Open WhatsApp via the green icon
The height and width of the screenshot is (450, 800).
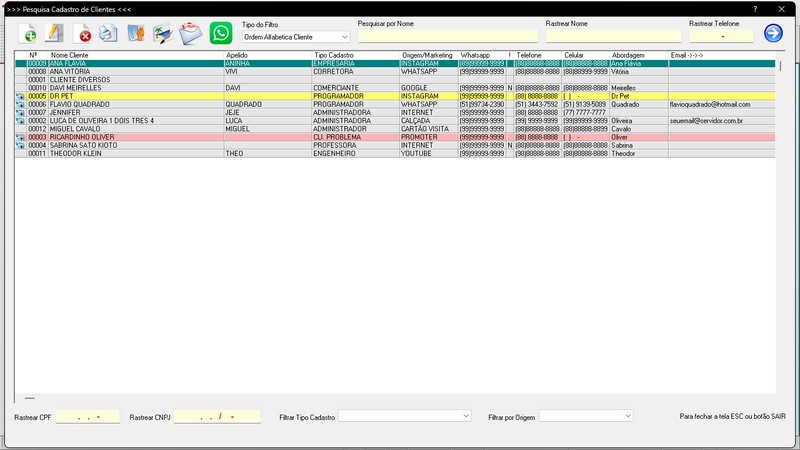pos(221,33)
